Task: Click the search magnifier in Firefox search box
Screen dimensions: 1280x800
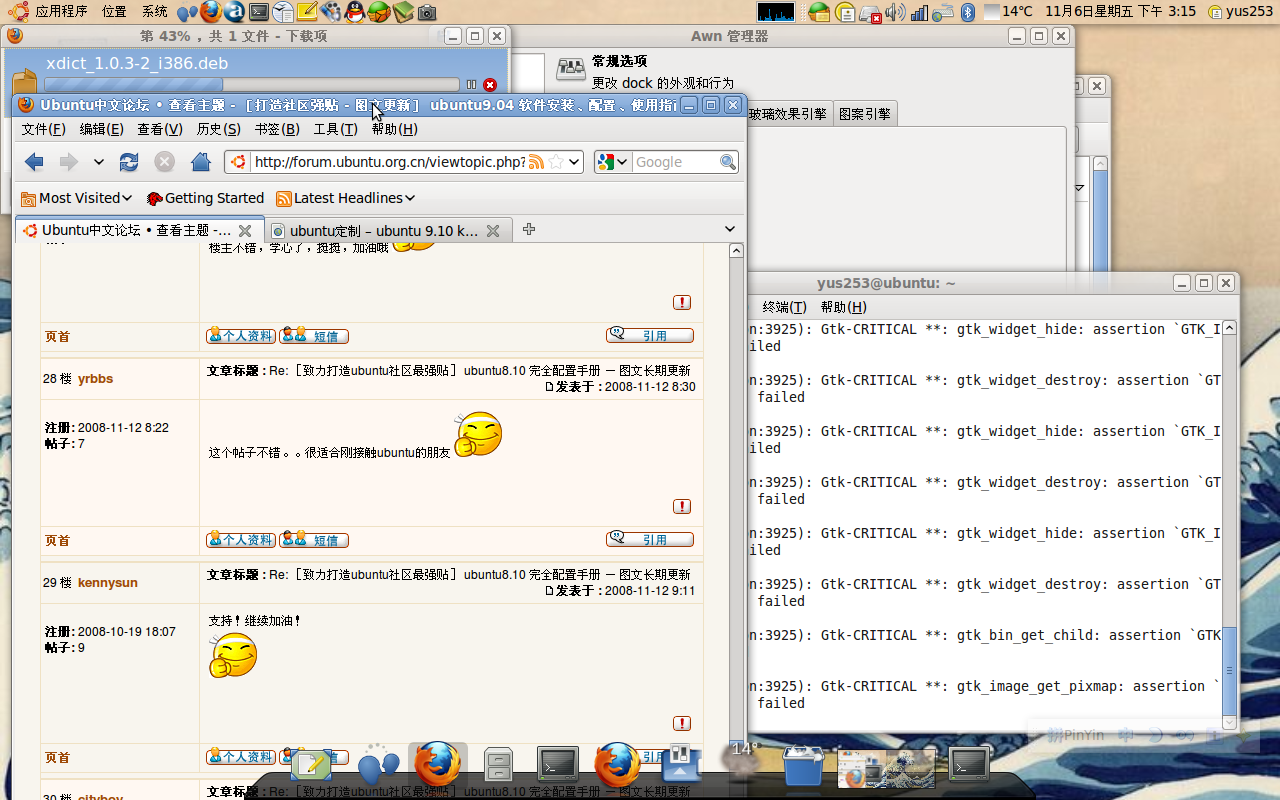Action: pyautogui.click(x=728, y=162)
